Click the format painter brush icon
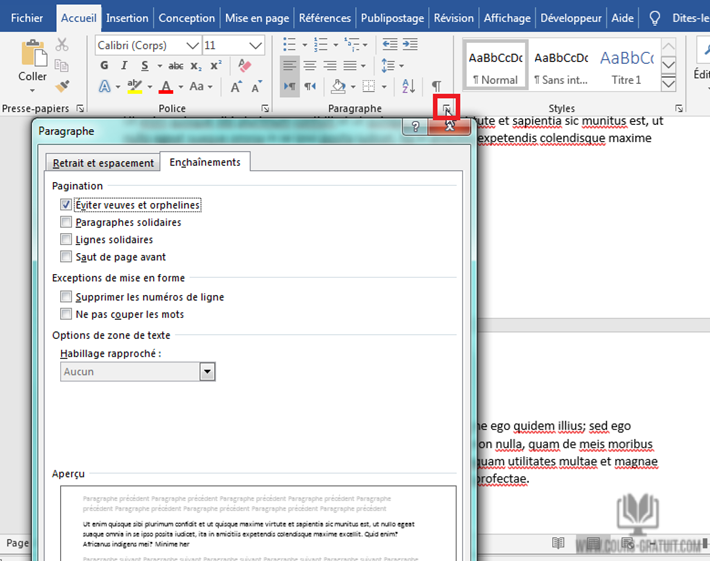This screenshot has height=561, width=710. tap(62, 87)
